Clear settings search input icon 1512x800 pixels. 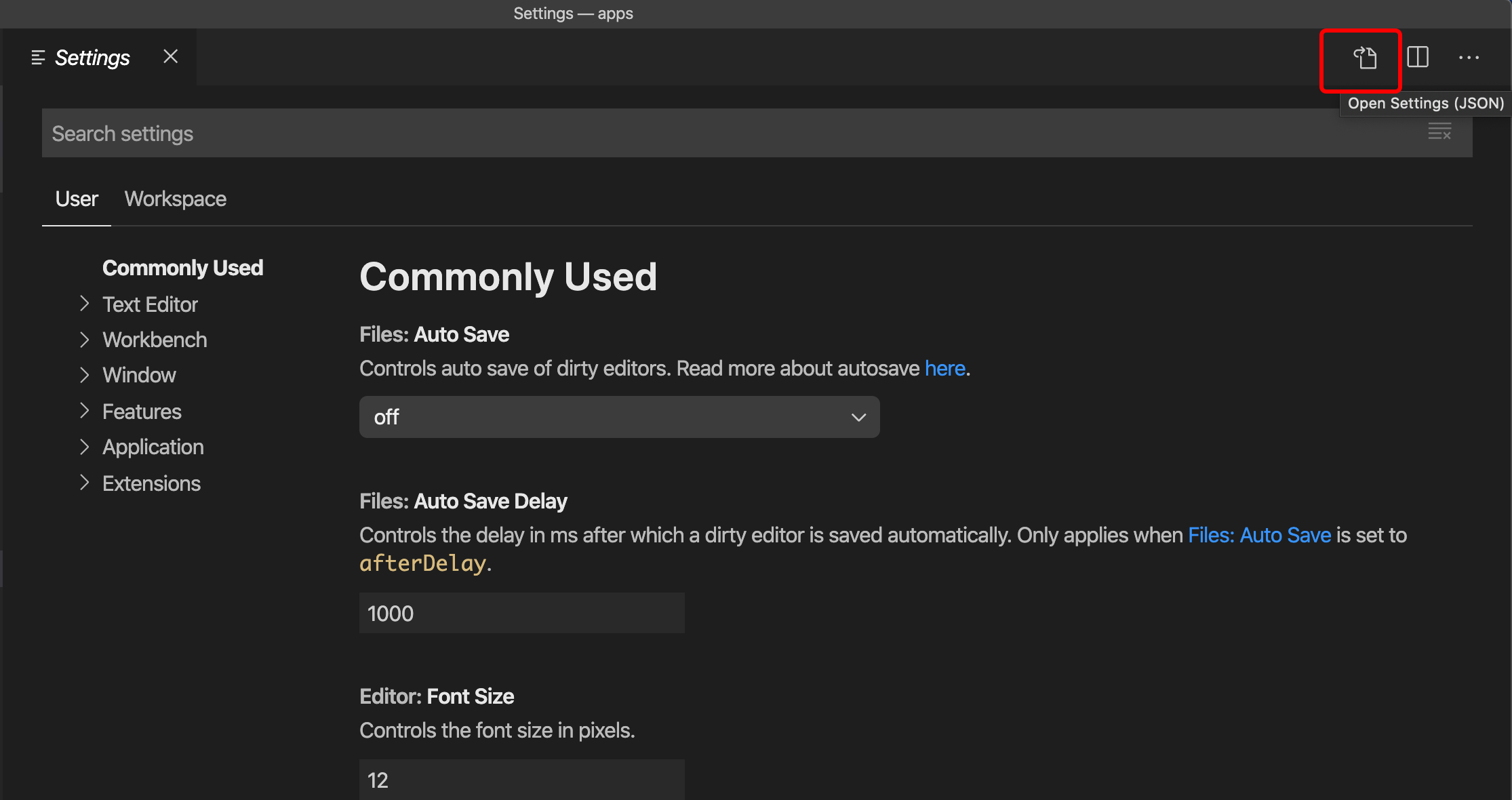(1439, 132)
